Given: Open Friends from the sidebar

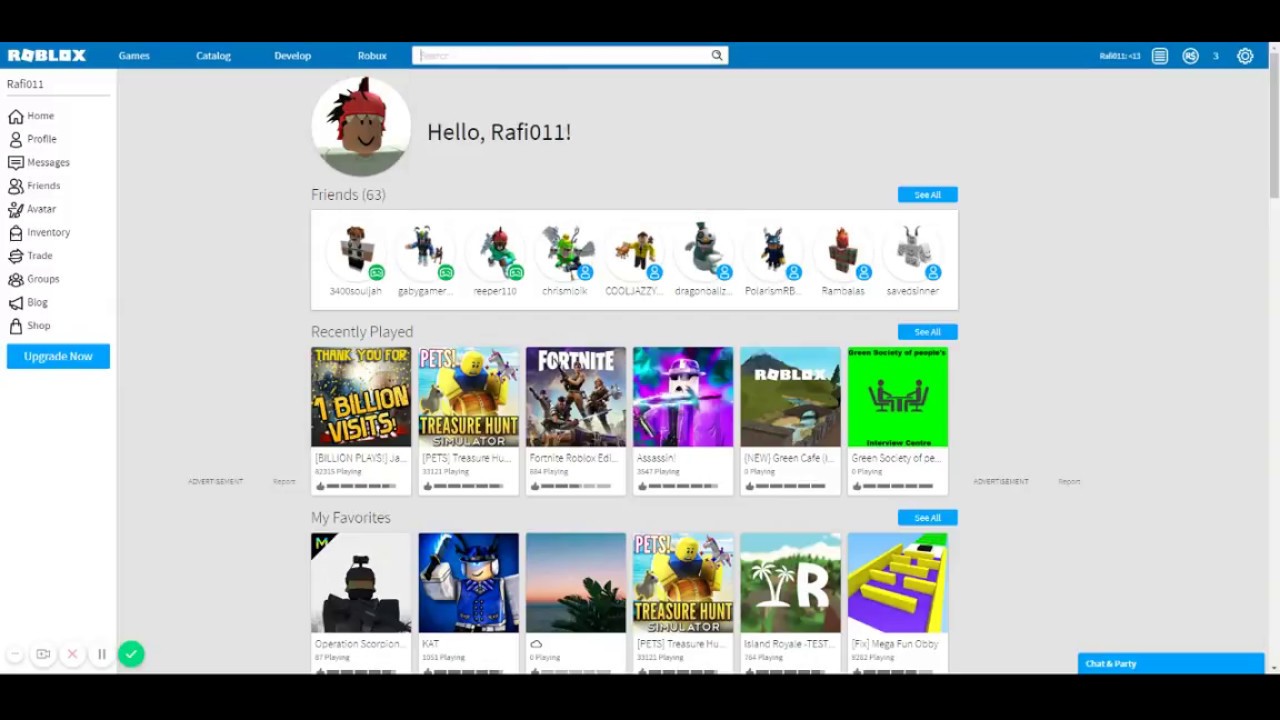Looking at the screenshot, I should click(x=35, y=186).
